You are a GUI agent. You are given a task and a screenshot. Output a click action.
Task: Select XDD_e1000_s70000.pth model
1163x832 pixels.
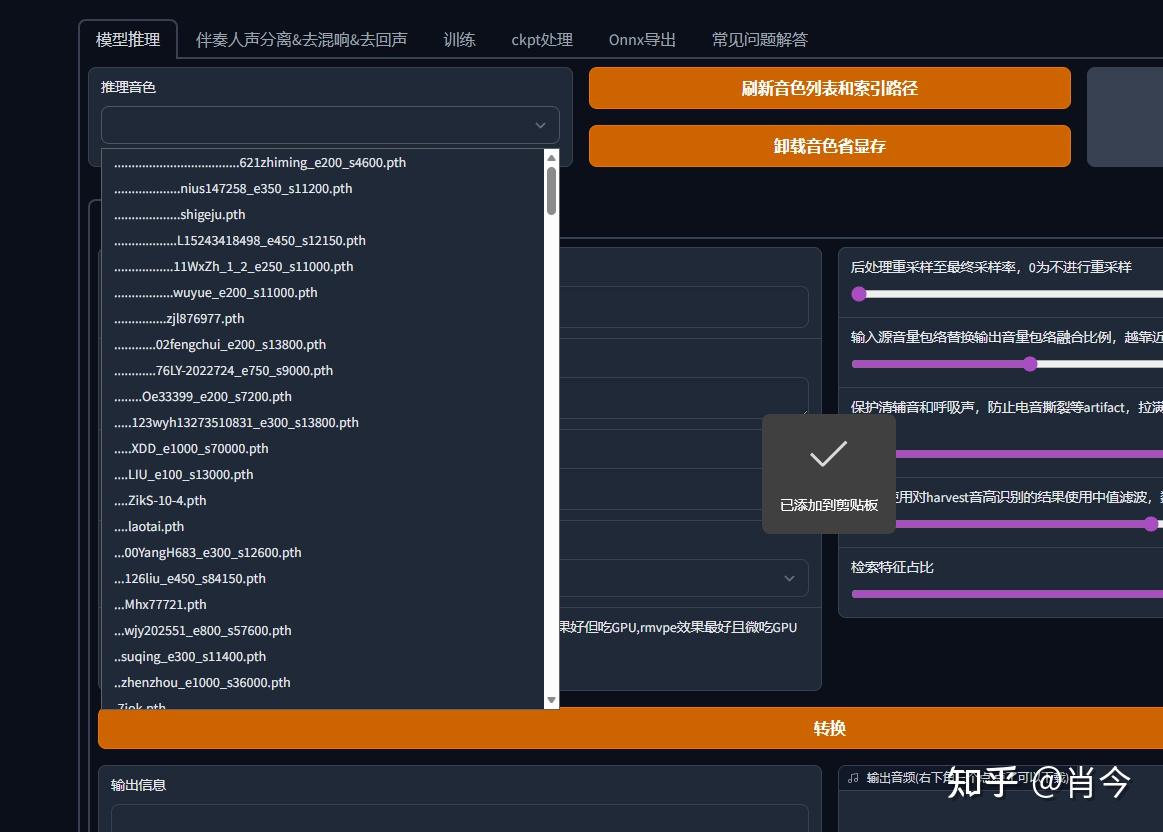pyautogui.click(x=323, y=448)
